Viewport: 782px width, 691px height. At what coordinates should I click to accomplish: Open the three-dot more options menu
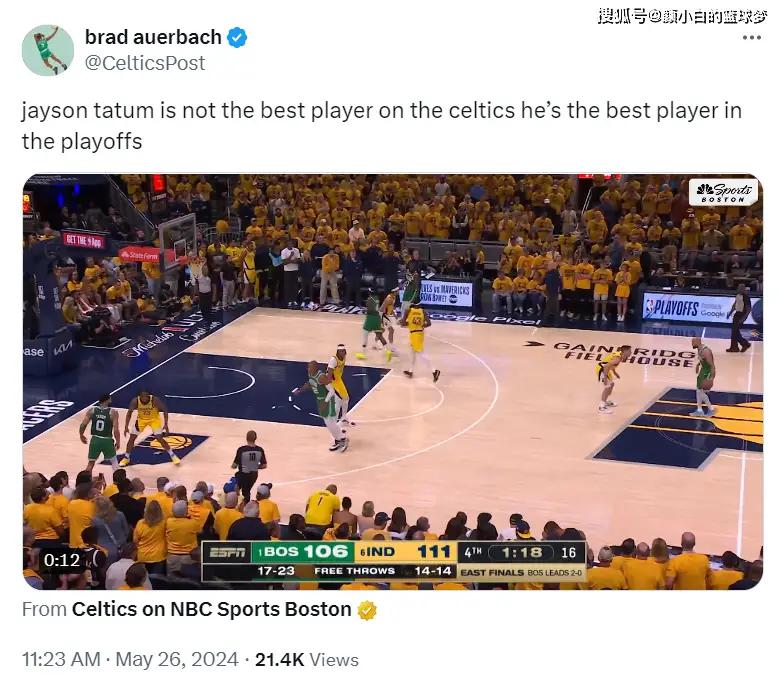[752, 37]
